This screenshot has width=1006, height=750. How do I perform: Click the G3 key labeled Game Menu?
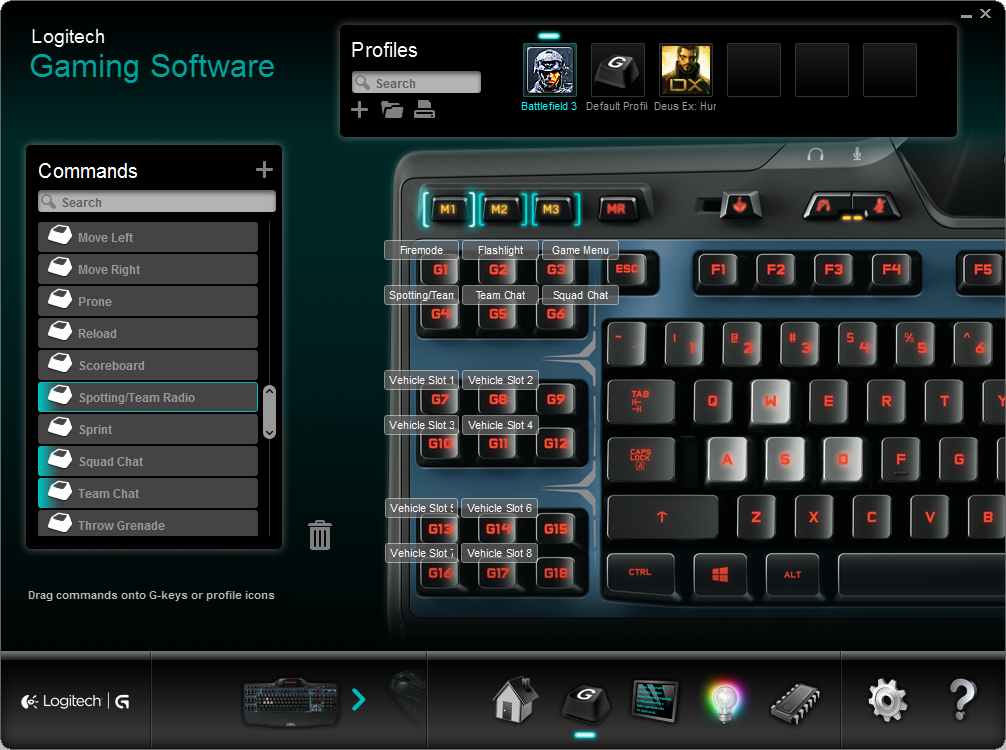[556, 269]
